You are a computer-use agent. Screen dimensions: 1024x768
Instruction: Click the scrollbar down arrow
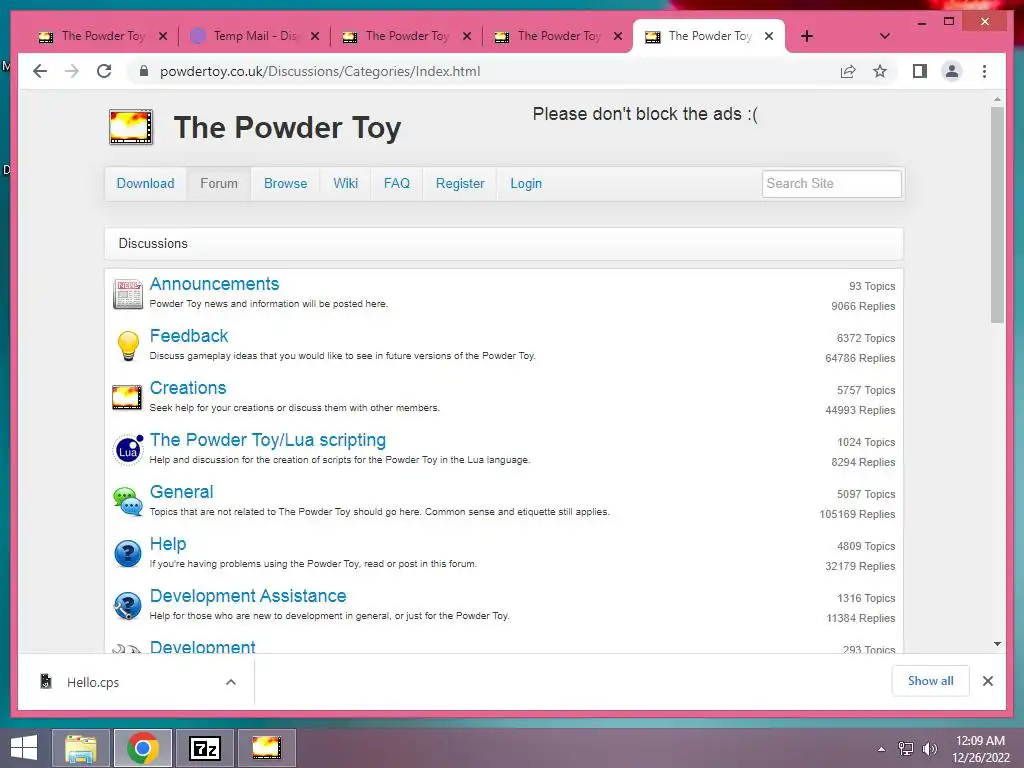coord(997,644)
